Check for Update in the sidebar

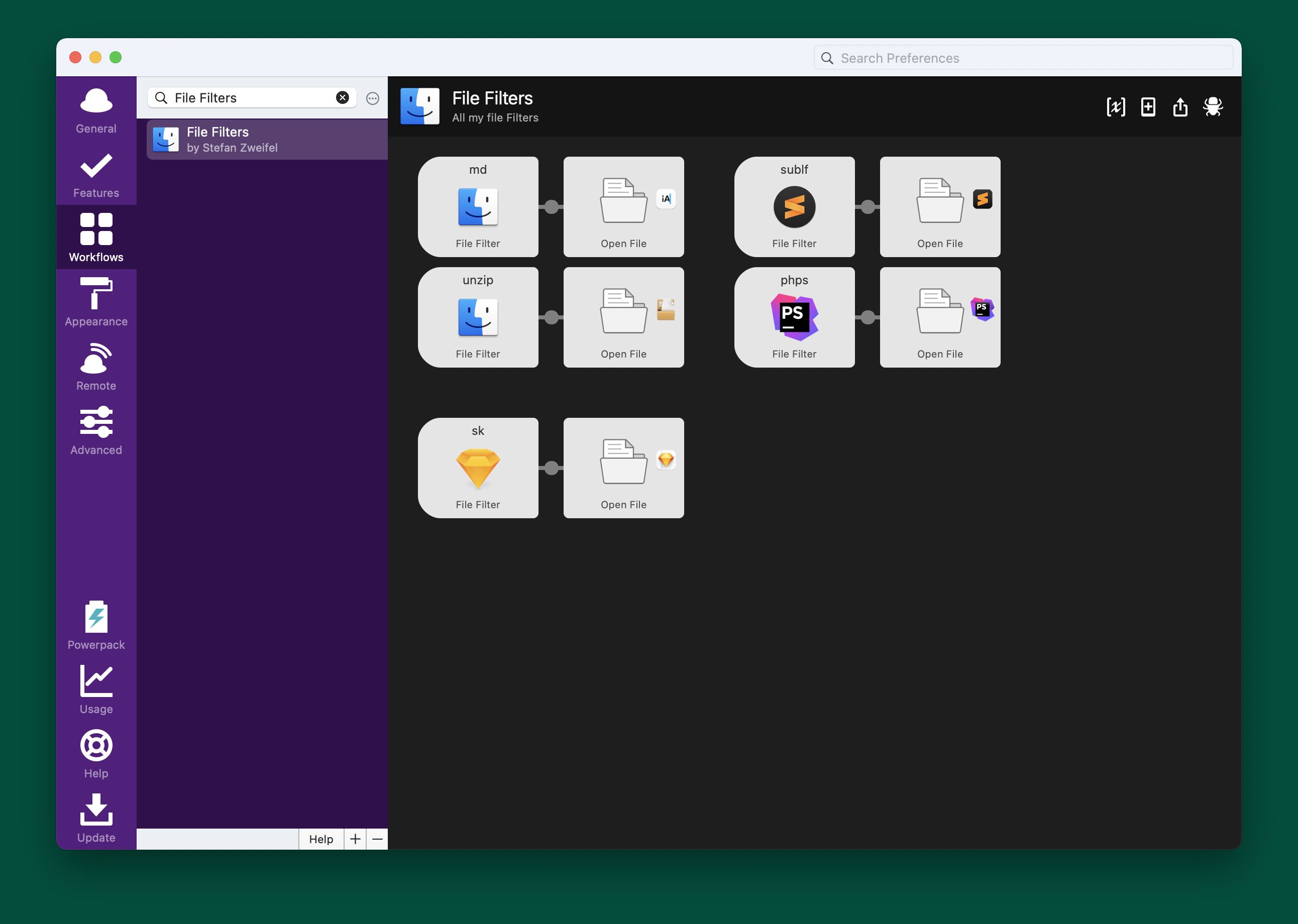point(95,818)
